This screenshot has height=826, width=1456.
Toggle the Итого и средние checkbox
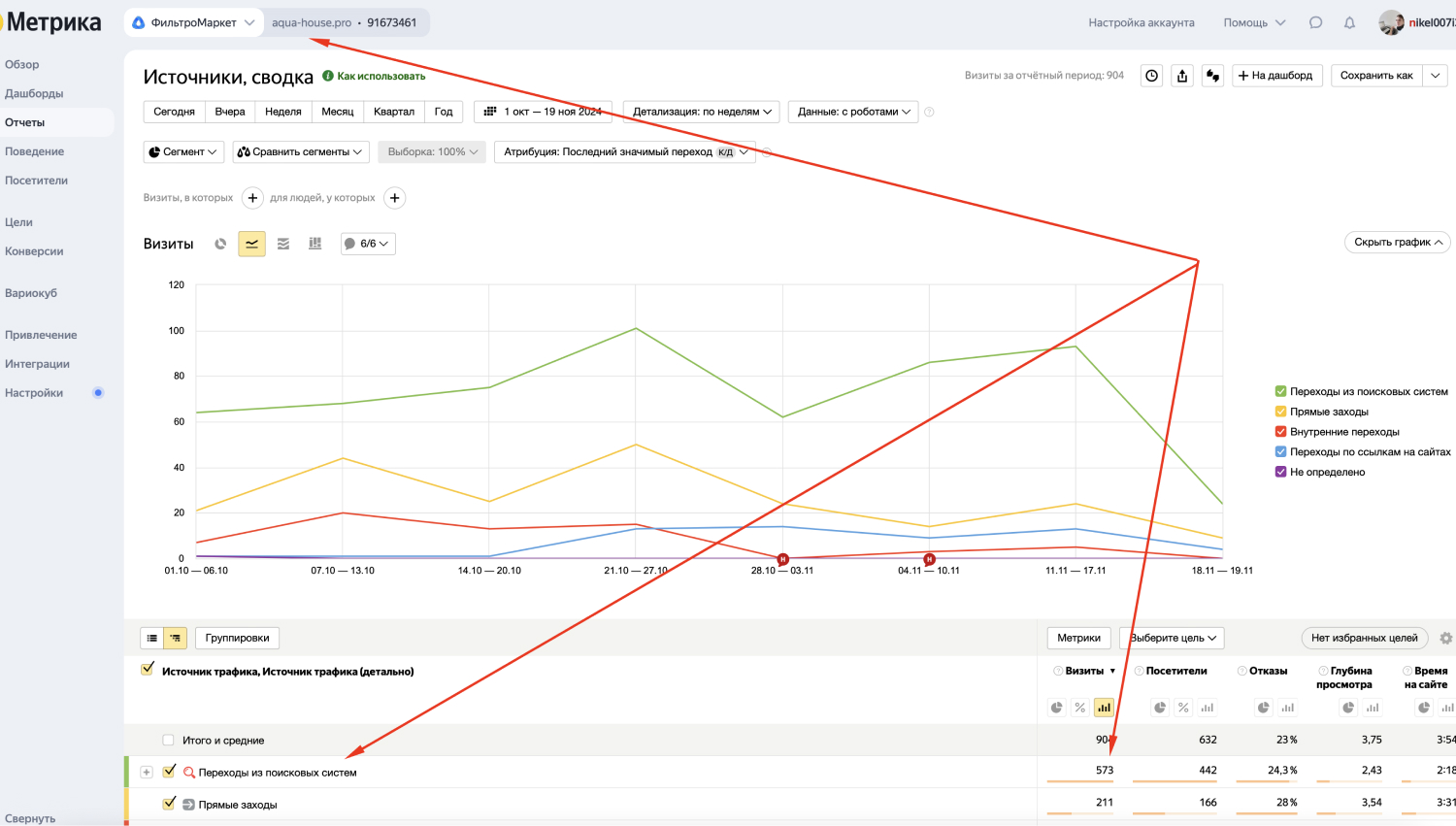click(168, 740)
